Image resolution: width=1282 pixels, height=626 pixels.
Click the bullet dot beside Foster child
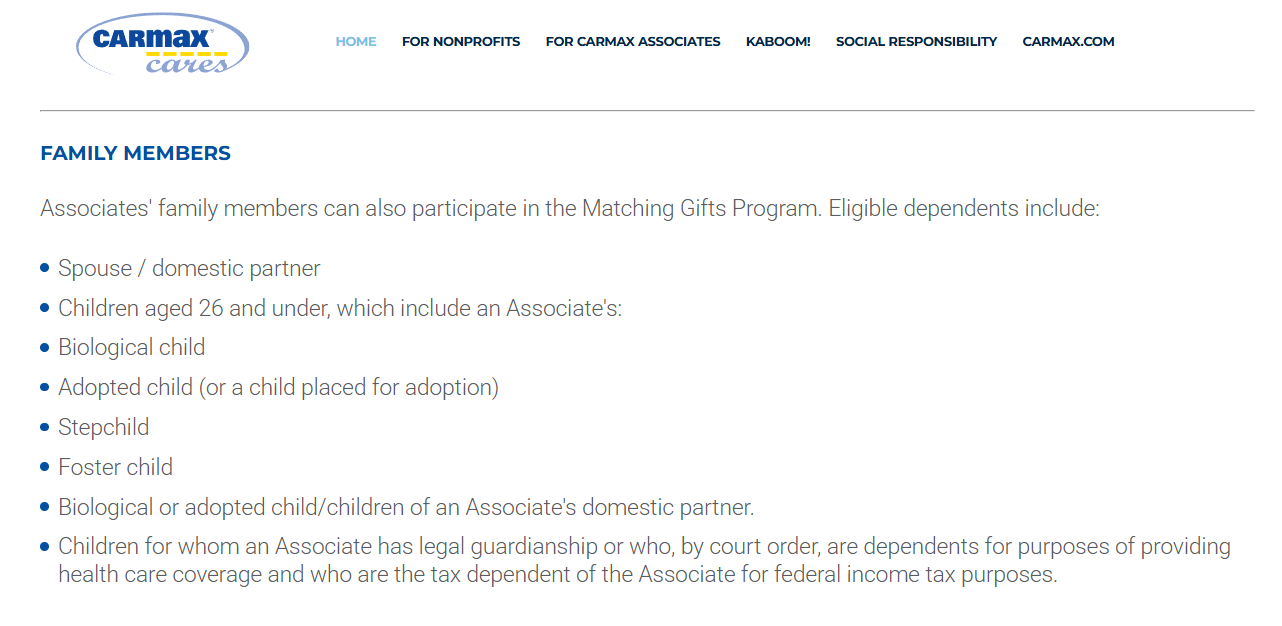coord(45,467)
